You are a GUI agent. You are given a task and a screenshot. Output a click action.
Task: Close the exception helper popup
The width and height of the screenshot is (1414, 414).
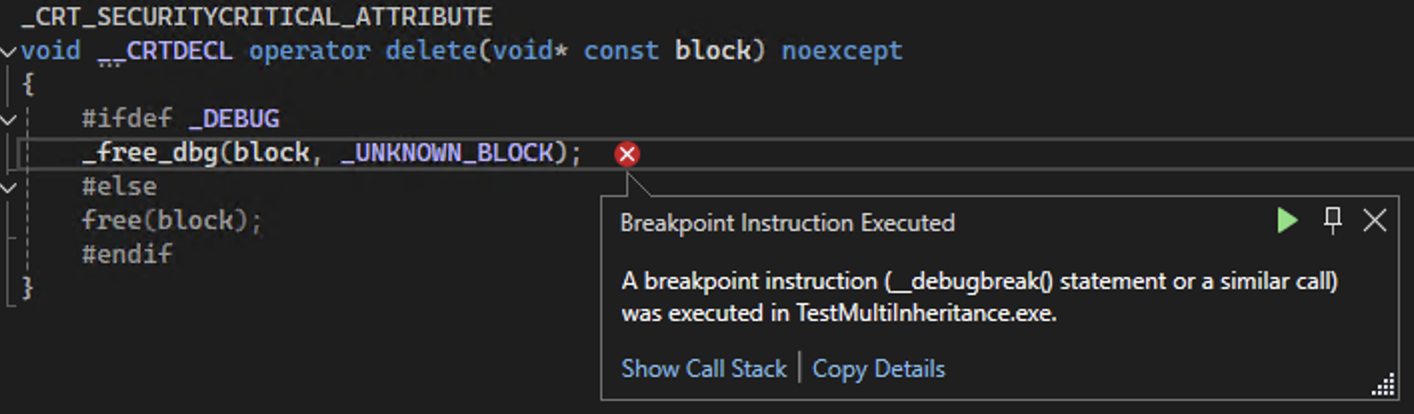click(x=1375, y=221)
